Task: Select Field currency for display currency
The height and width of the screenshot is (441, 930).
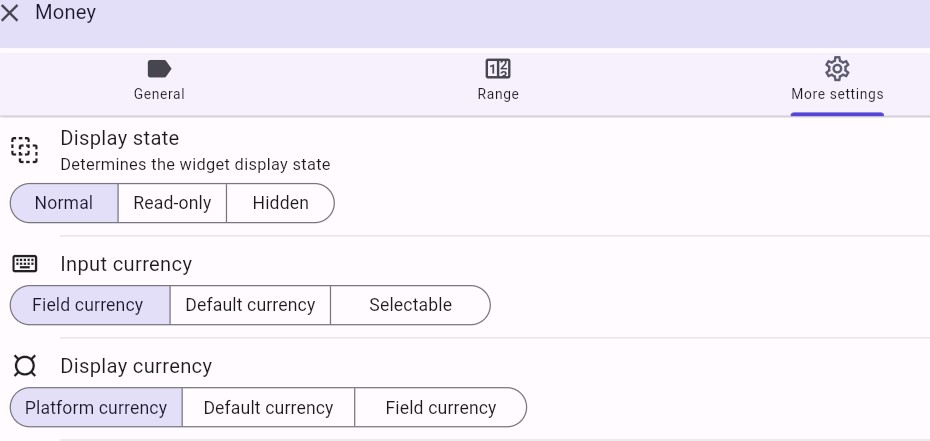Action: pyautogui.click(x=440, y=407)
